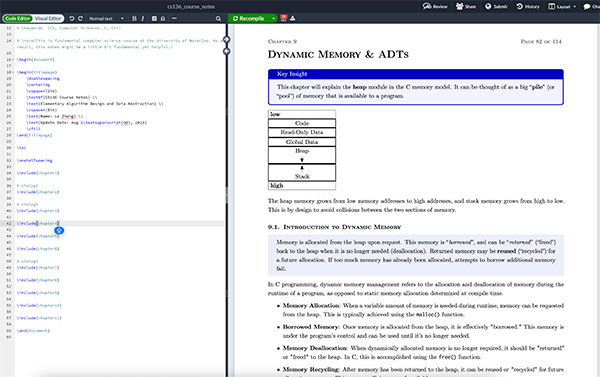Viewport: 600px width, 377px height.
Task: Click the Borrowed Memory bullet in PDF
Action: [420, 331]
